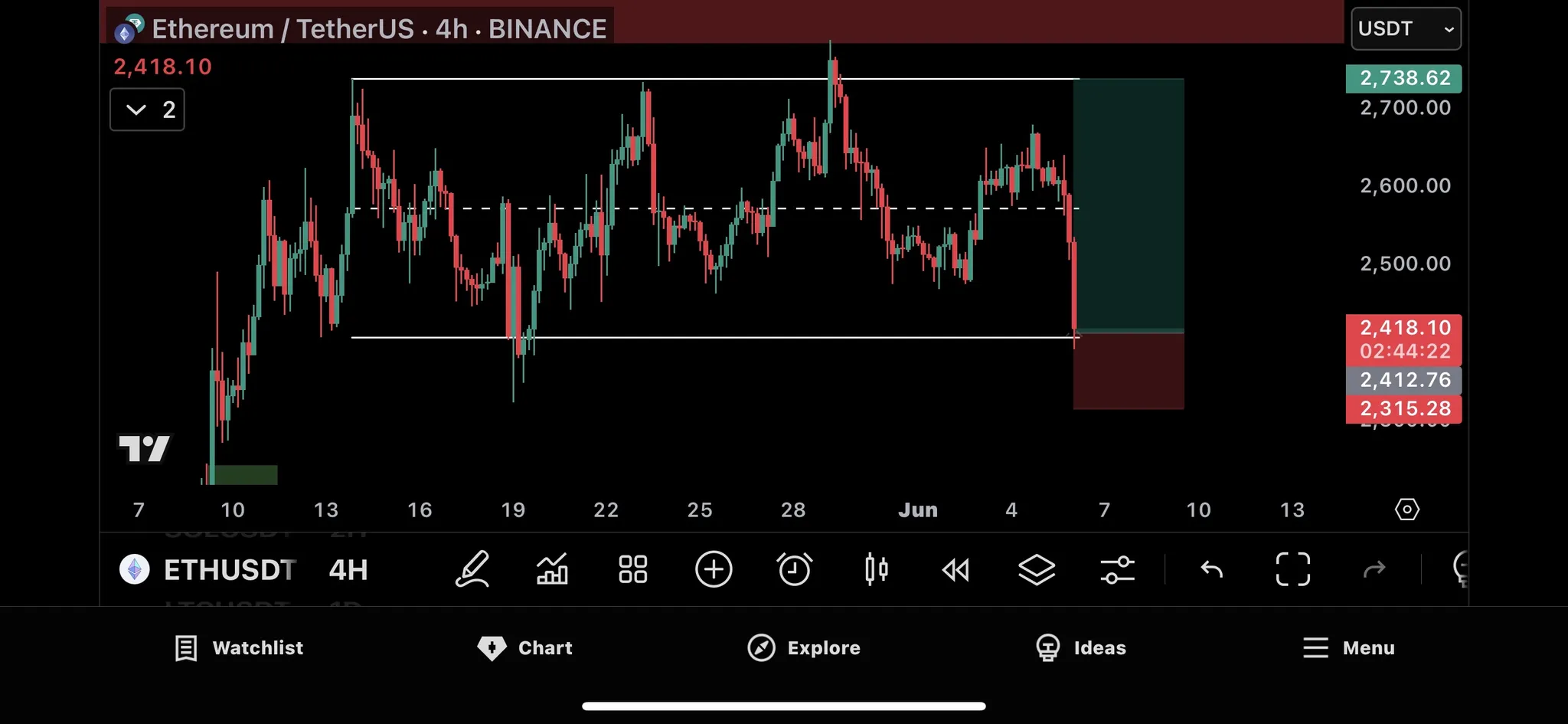Enter fullscreen with the expand icon
Screen dimensions: 1568x724
pyautogui.click(x=1292, y=569)
